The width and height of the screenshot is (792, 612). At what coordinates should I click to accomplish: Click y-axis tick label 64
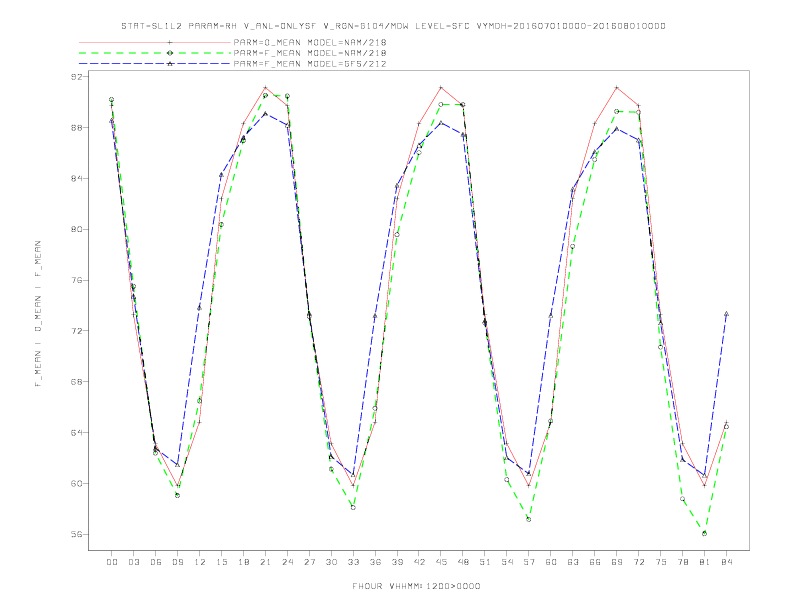tap(76, 432)
